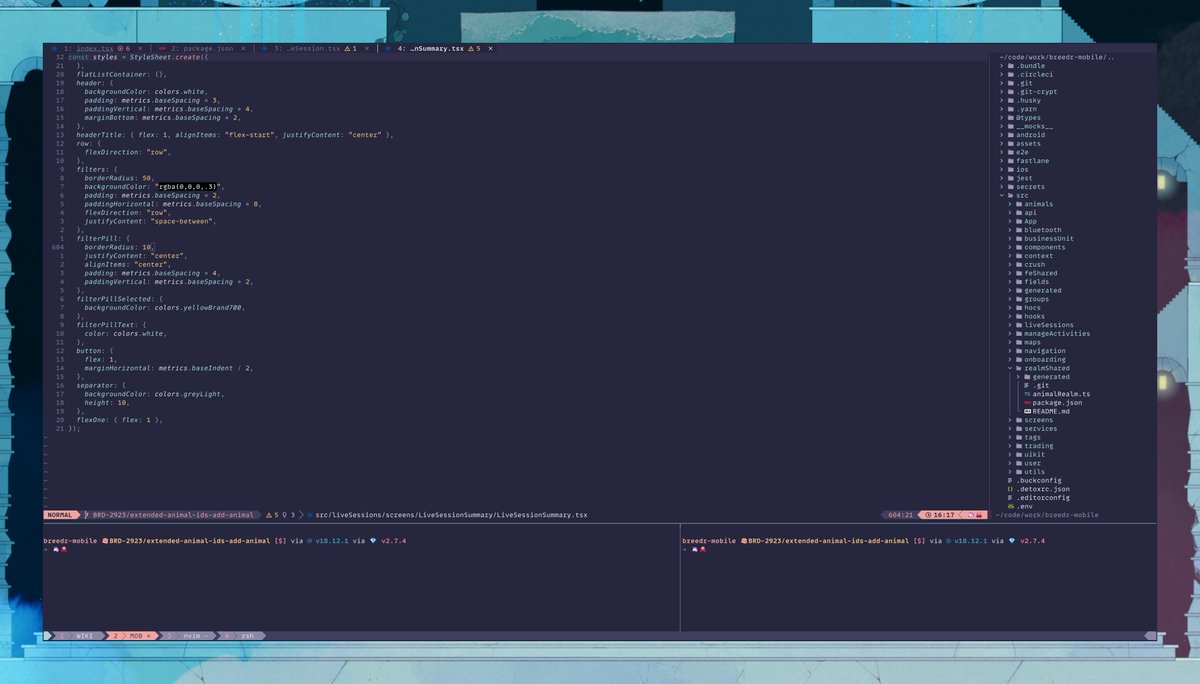The width and height of the screenshot is (1200, 684).
Task: Click the rgba(0,0,0,.3) color value
Action: (189, 187)
